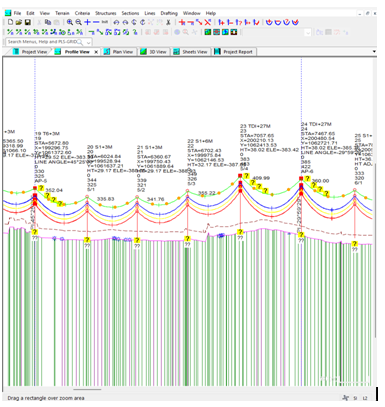Open the Lines menu
Viewport: 385px width, 407px height.
point(150,13)
